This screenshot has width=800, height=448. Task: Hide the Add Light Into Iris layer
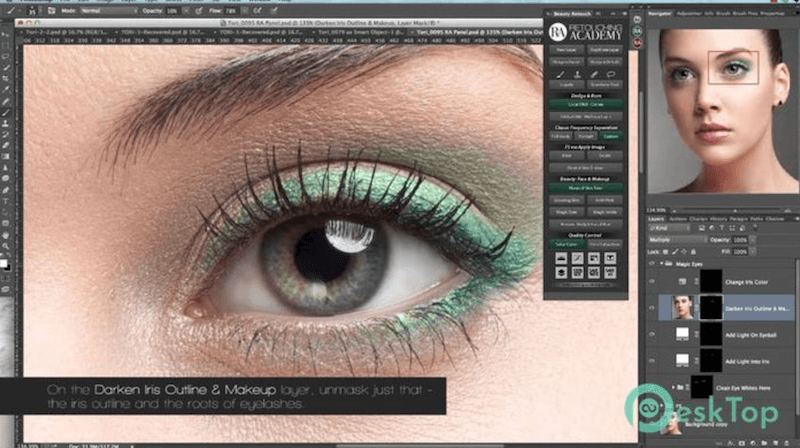point(652,361)
